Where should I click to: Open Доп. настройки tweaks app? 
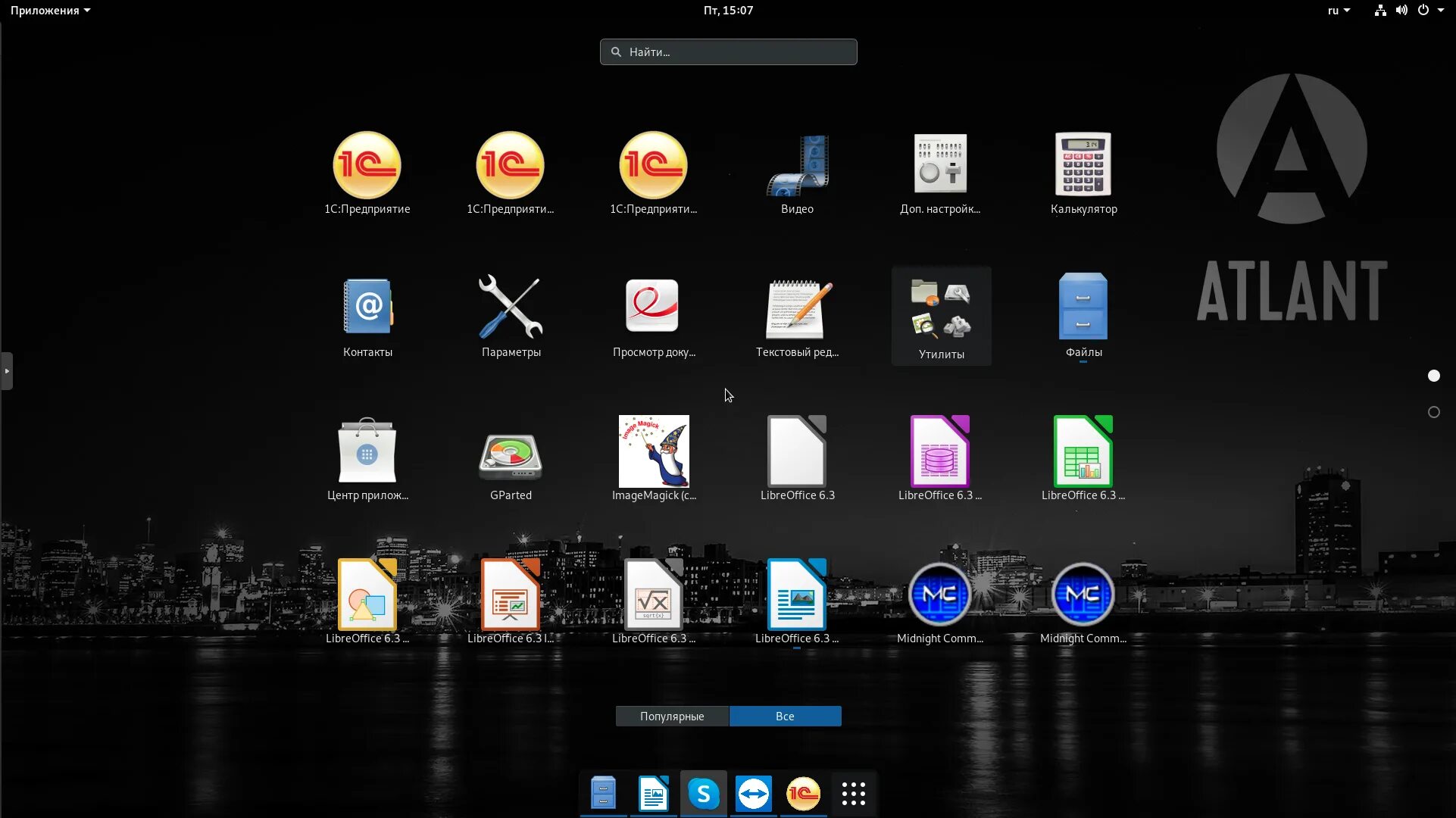click(x=940, y=173)
